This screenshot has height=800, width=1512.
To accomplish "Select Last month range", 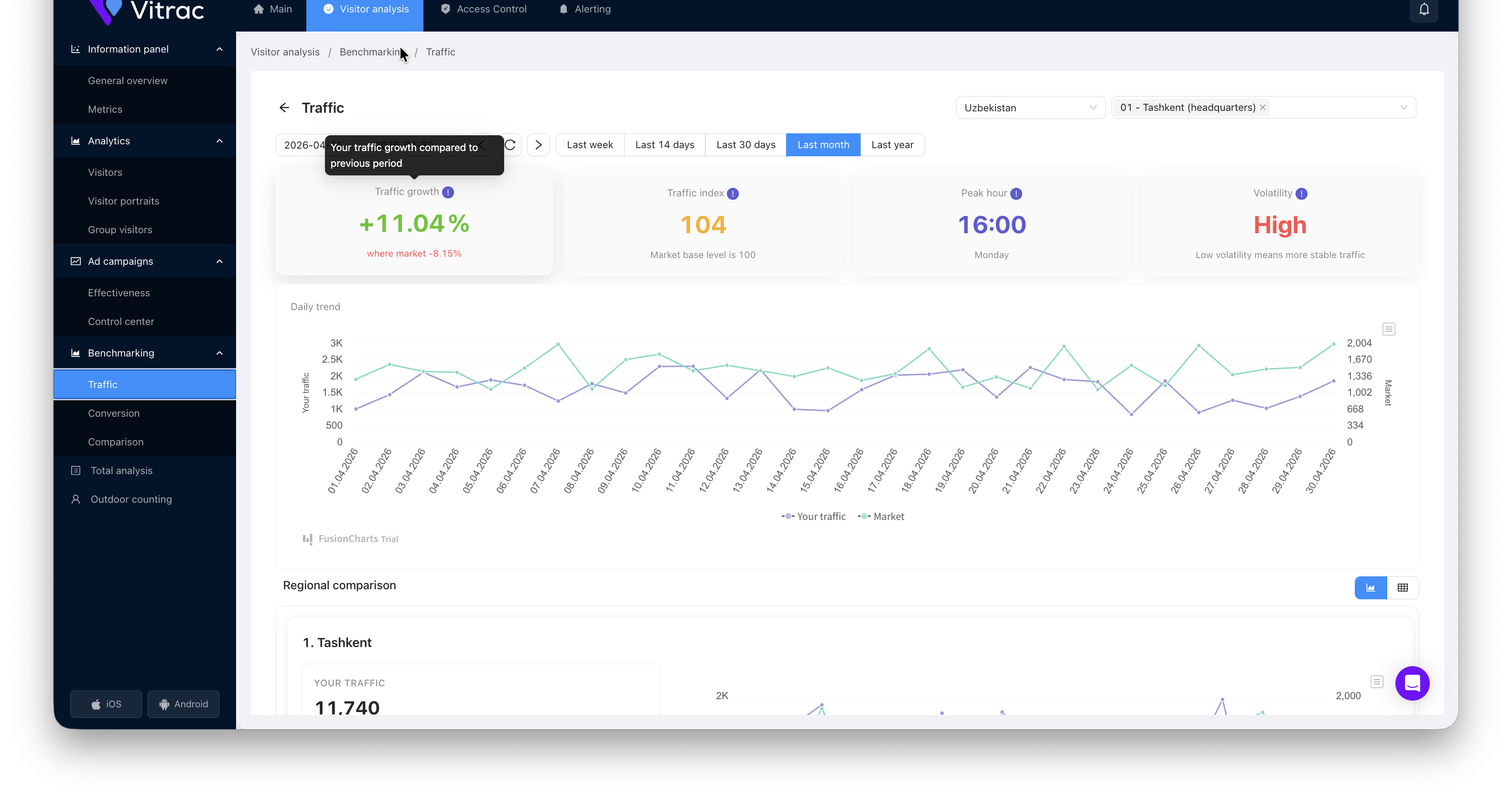I will (823, 144).
